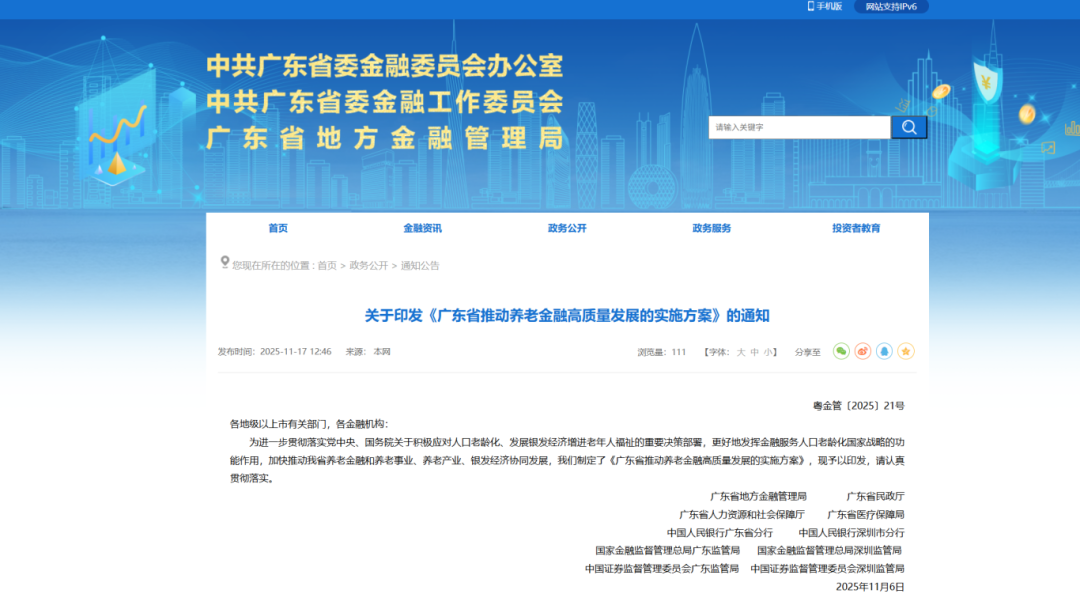The width and height of the screenshot is (1080, 609).
Task: Open the 投资者教育 navigation tab
Action: pyautogui.click(x=856, y=228)
